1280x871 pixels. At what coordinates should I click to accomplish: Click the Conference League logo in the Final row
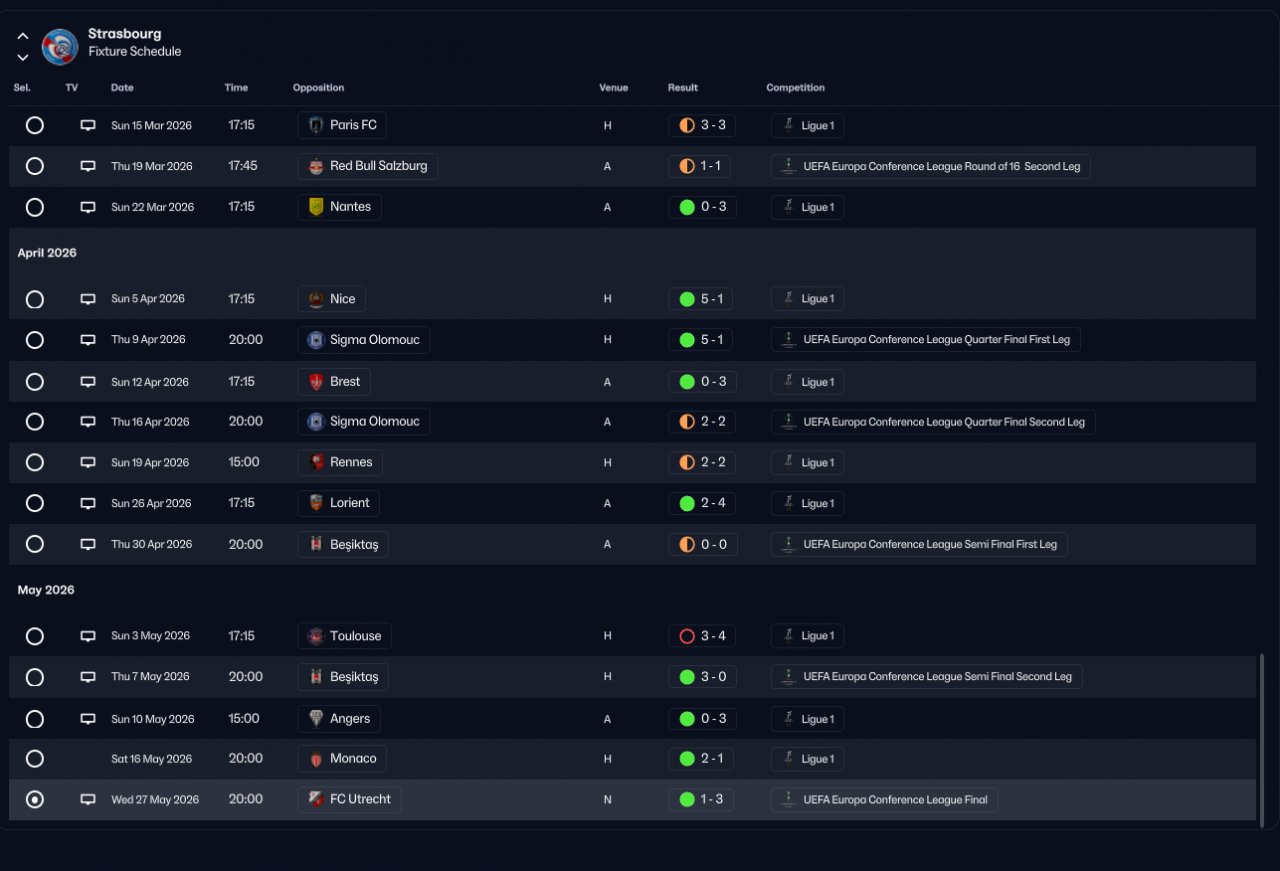(x=788, y=800)
